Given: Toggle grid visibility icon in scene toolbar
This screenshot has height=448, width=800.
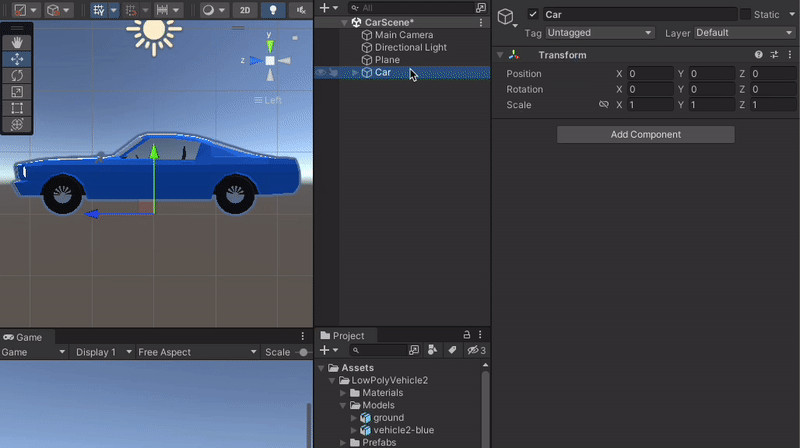Looking at the screenshot, I should 98,10.
